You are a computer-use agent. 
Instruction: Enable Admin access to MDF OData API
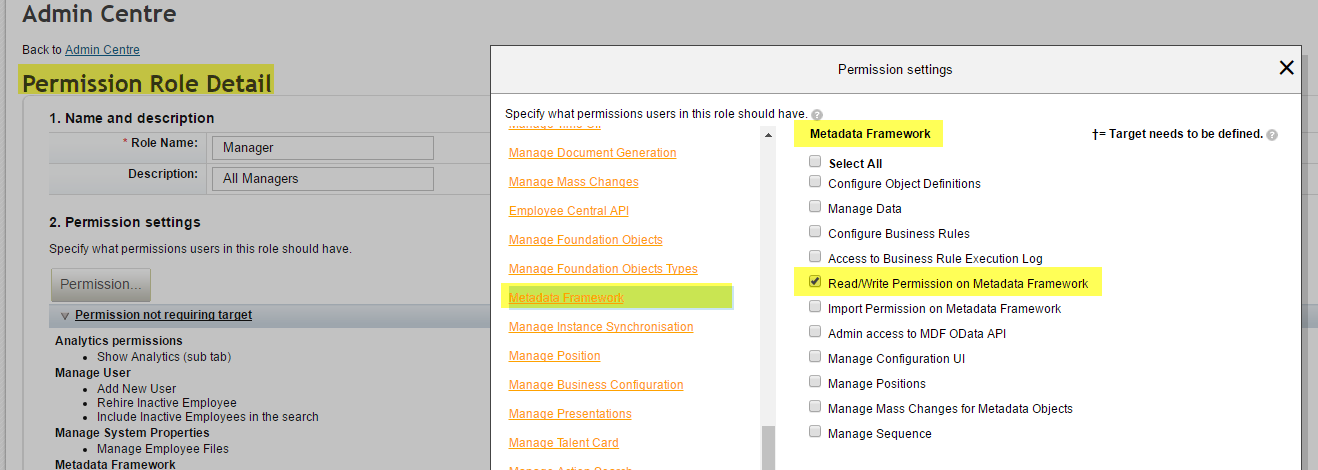[815, 332]
